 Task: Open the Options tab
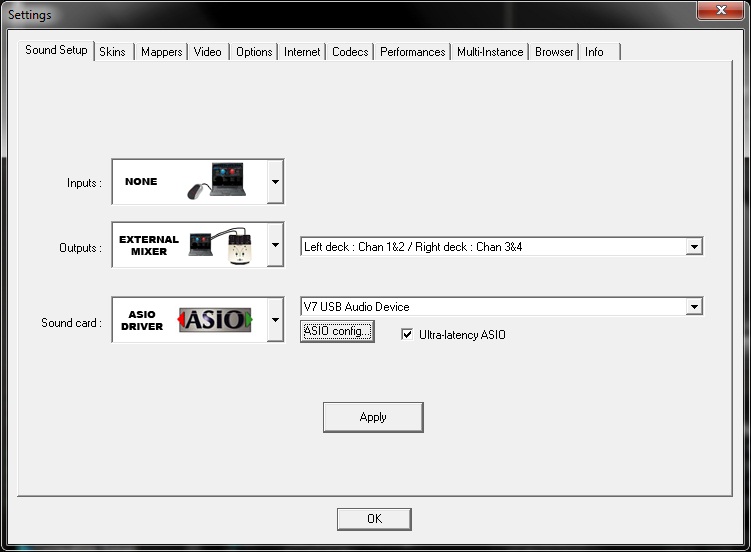pyautogui.click(x=254, y=52)
